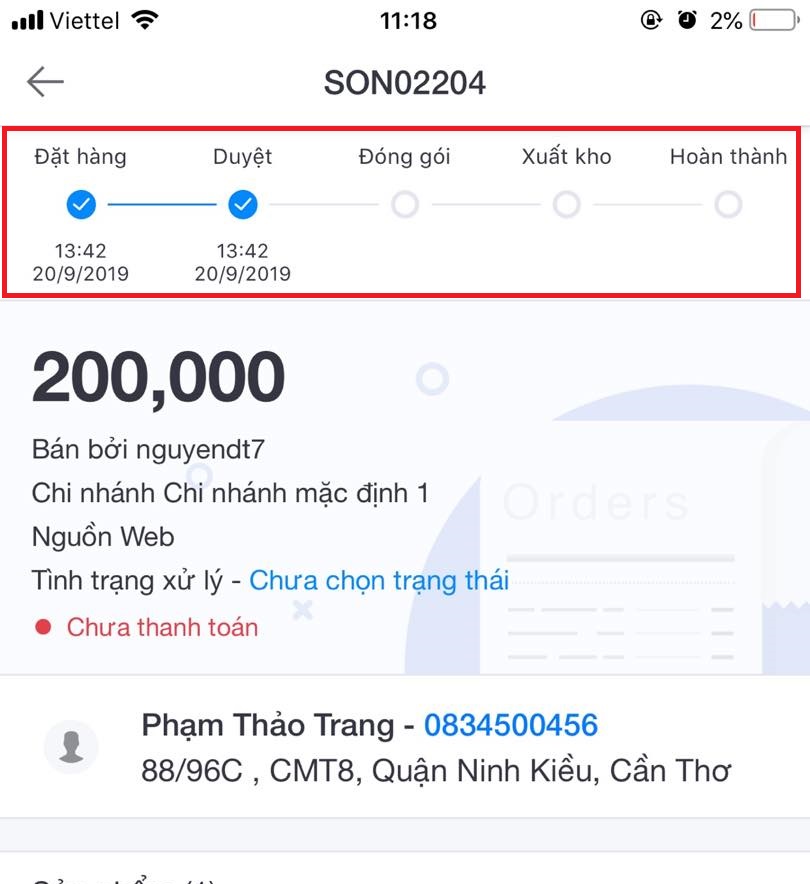Tap the rotation lock status icon
810x884 pixels.
point(651,21)
